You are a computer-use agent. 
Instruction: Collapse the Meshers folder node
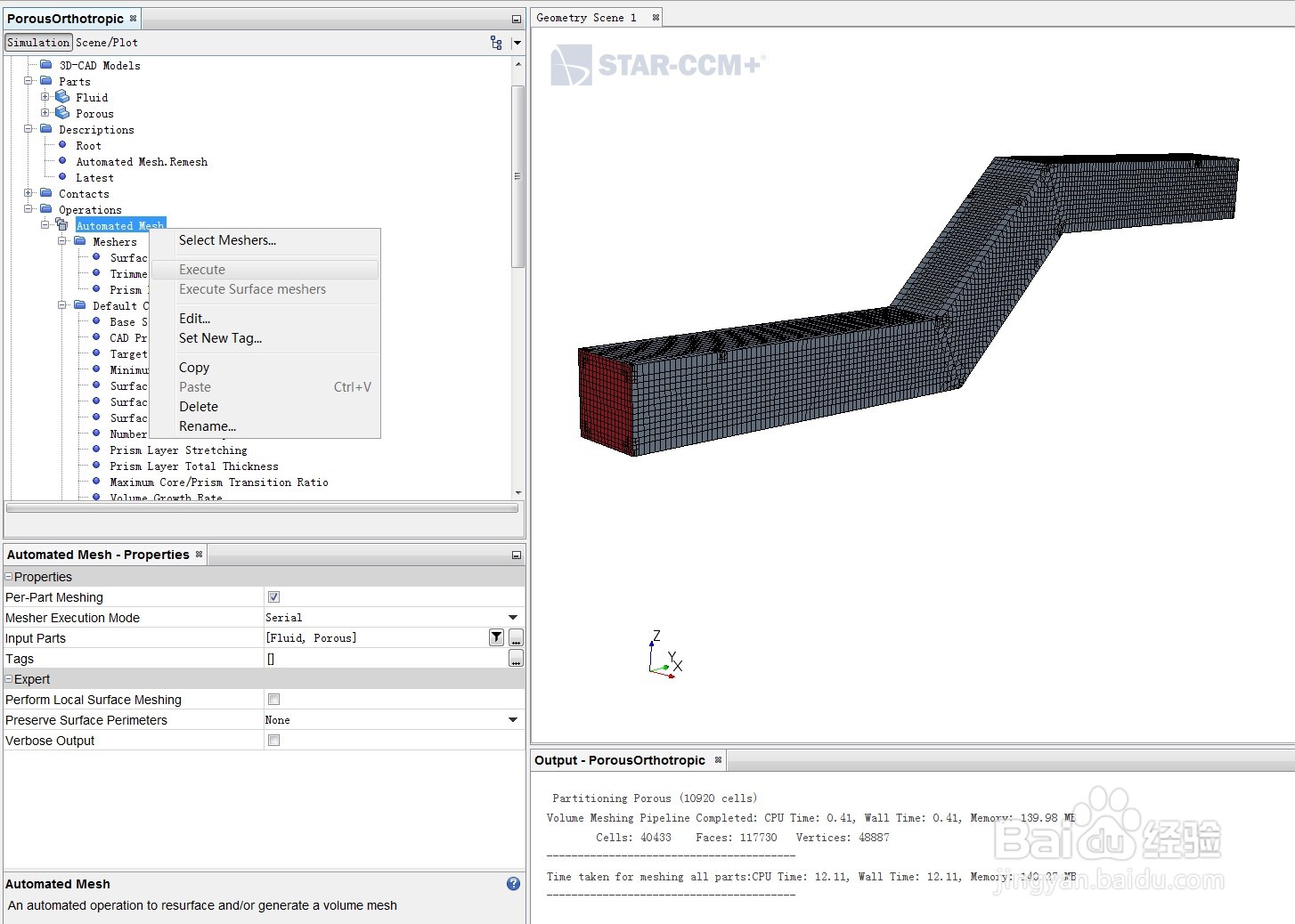click(x=62, y=241)
